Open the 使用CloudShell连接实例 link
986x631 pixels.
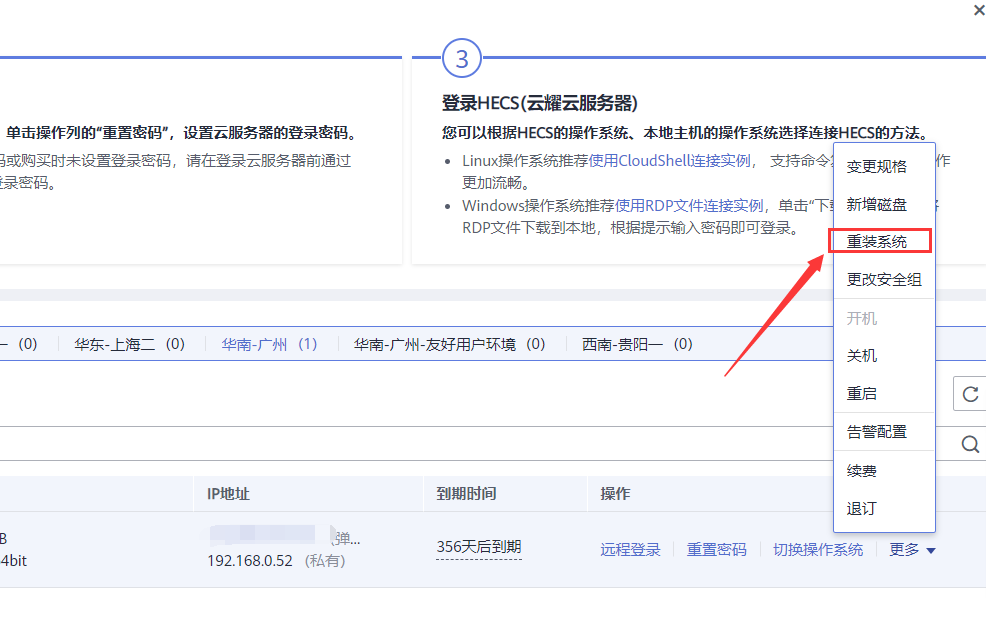pos(669,161)
